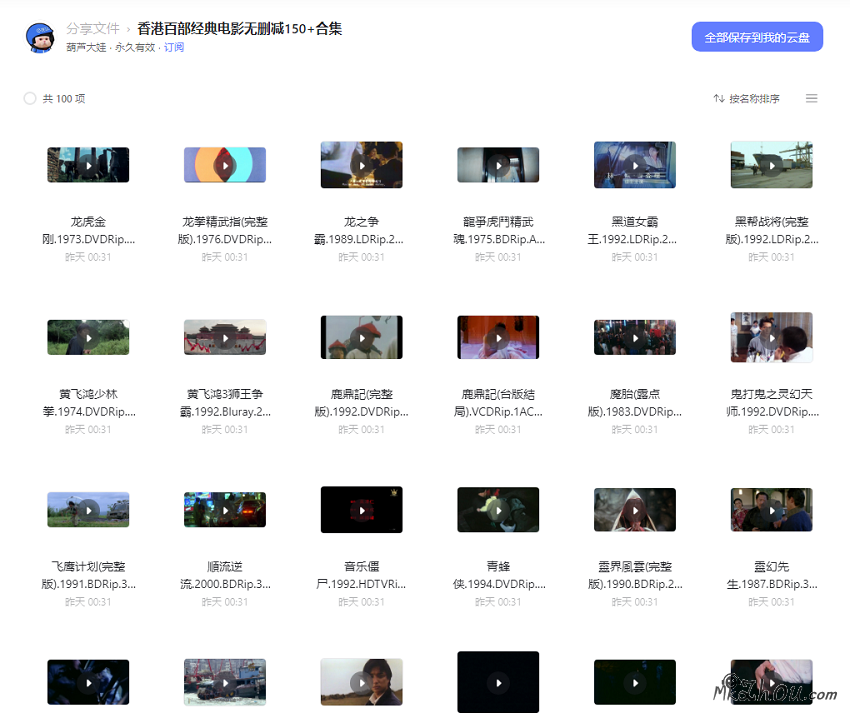Open the 黄飞鸿少林拳 video thumbnail
Viewport: 850px width, 718px height.
(x=88, y=337)
